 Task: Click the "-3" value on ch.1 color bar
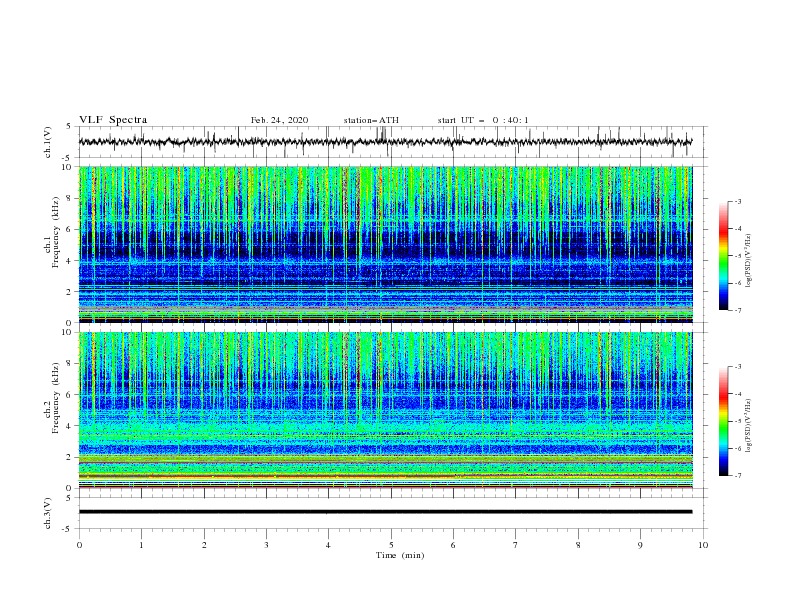[738, 201]
